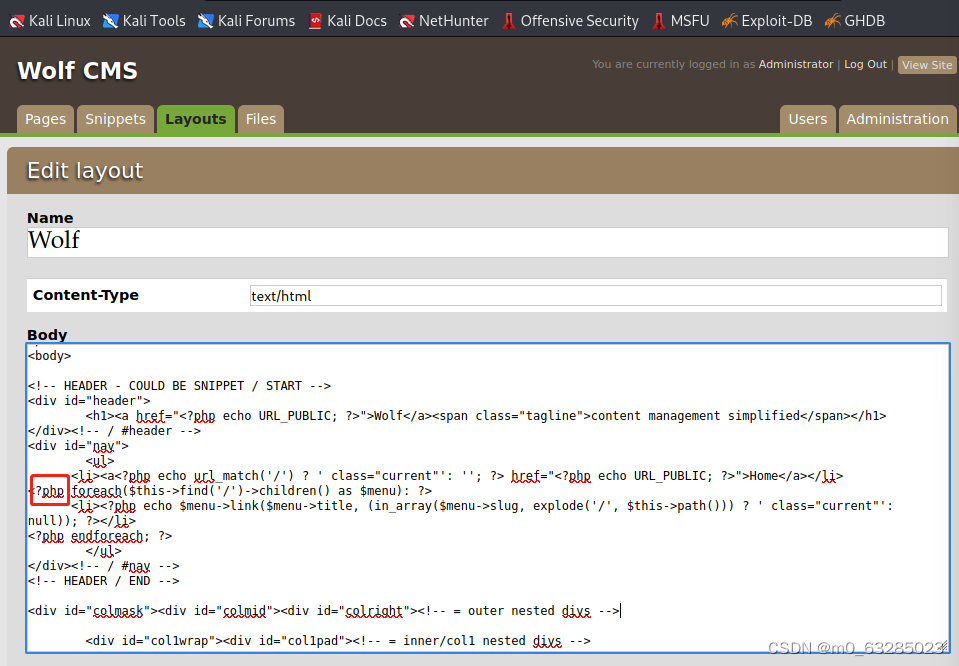
Task: Click the layout Name input field
Action: tap(487, 242)
